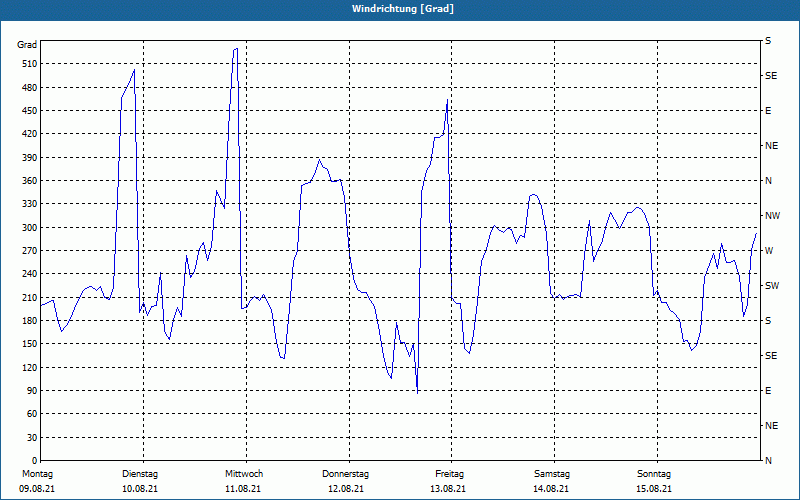The height and width of the screenshot is (500, 800).
Task: Click the 450 degree axis value
Action: [30, 111]
